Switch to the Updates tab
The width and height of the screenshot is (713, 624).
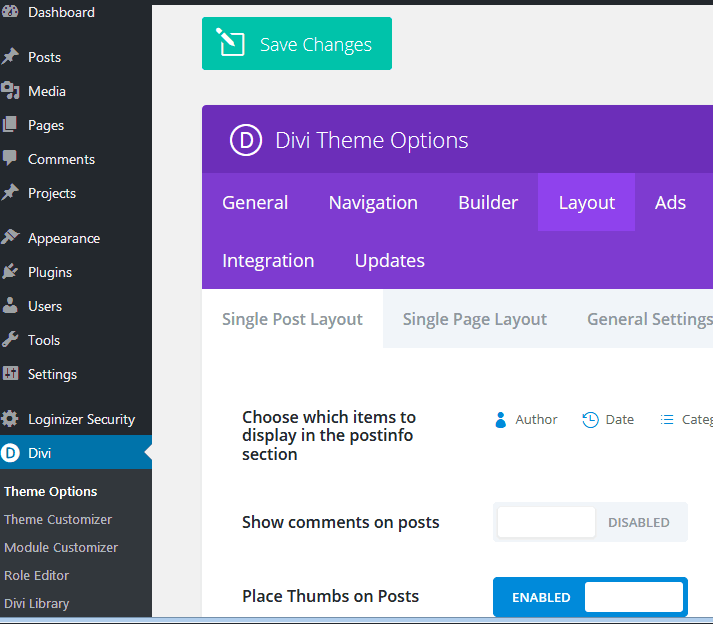tap(390, 261)
